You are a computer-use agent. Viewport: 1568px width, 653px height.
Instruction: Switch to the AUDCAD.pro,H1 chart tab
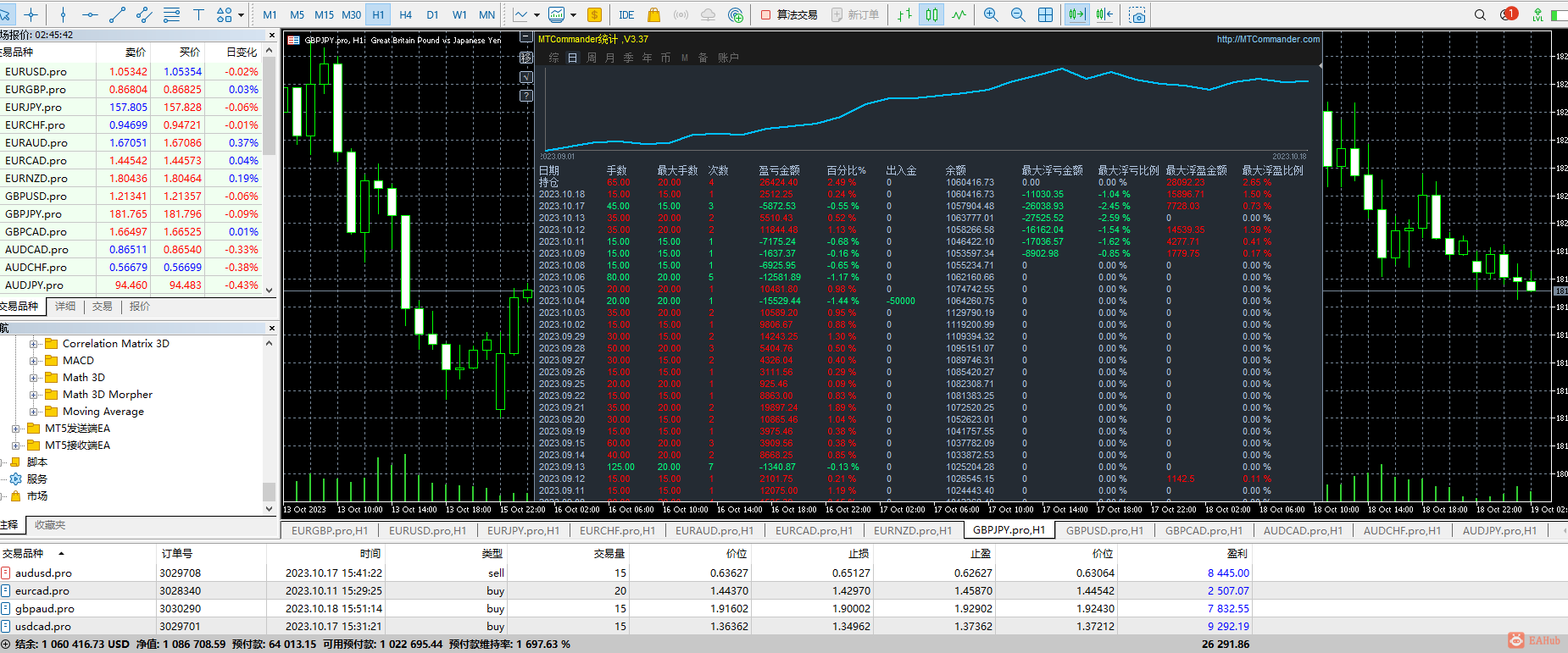(x=1303, y=530)
